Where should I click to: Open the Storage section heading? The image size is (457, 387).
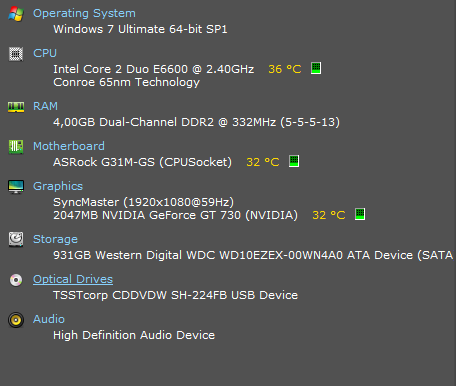[x=55, y=239]
